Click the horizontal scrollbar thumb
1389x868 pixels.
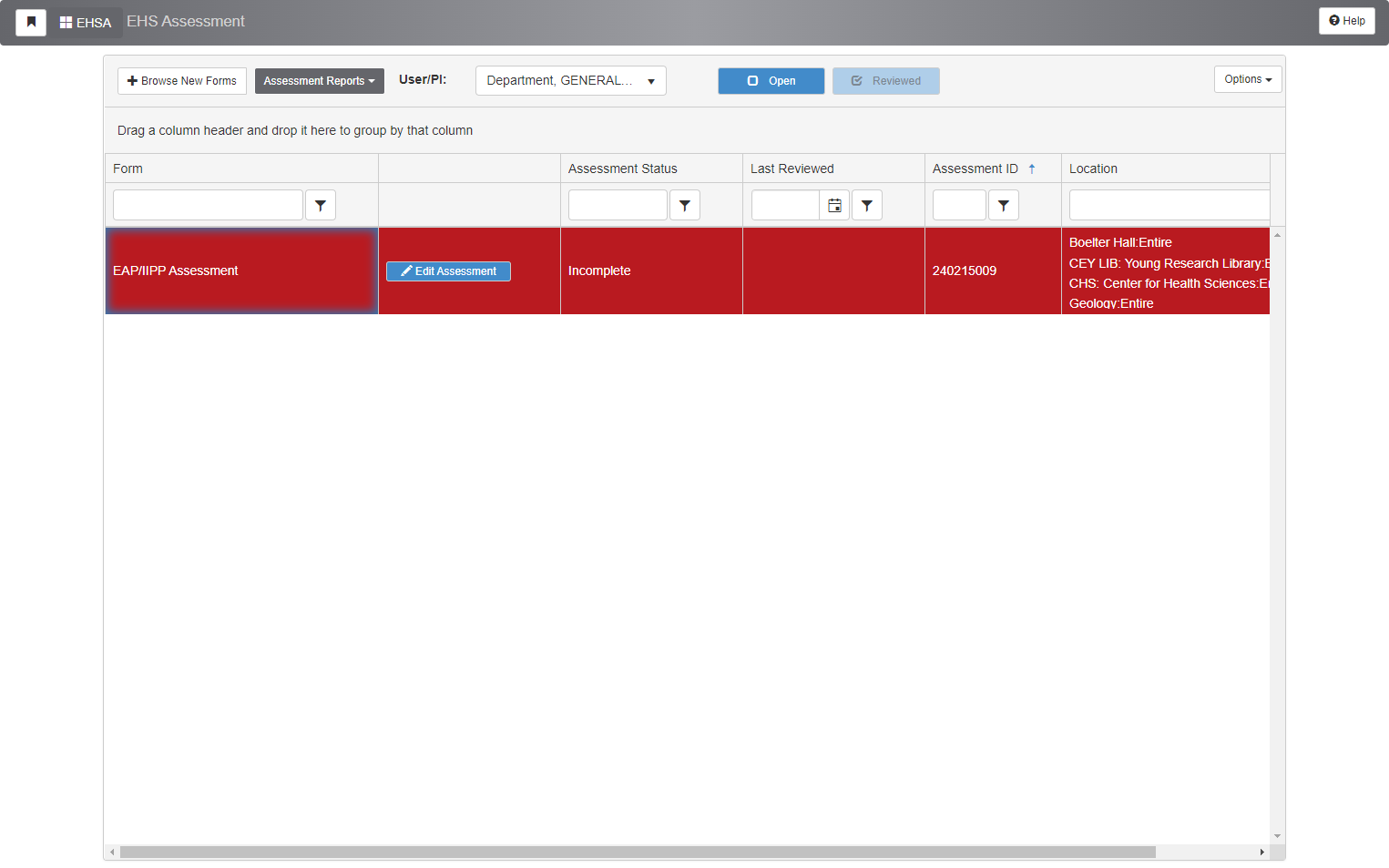click(638, 853)
